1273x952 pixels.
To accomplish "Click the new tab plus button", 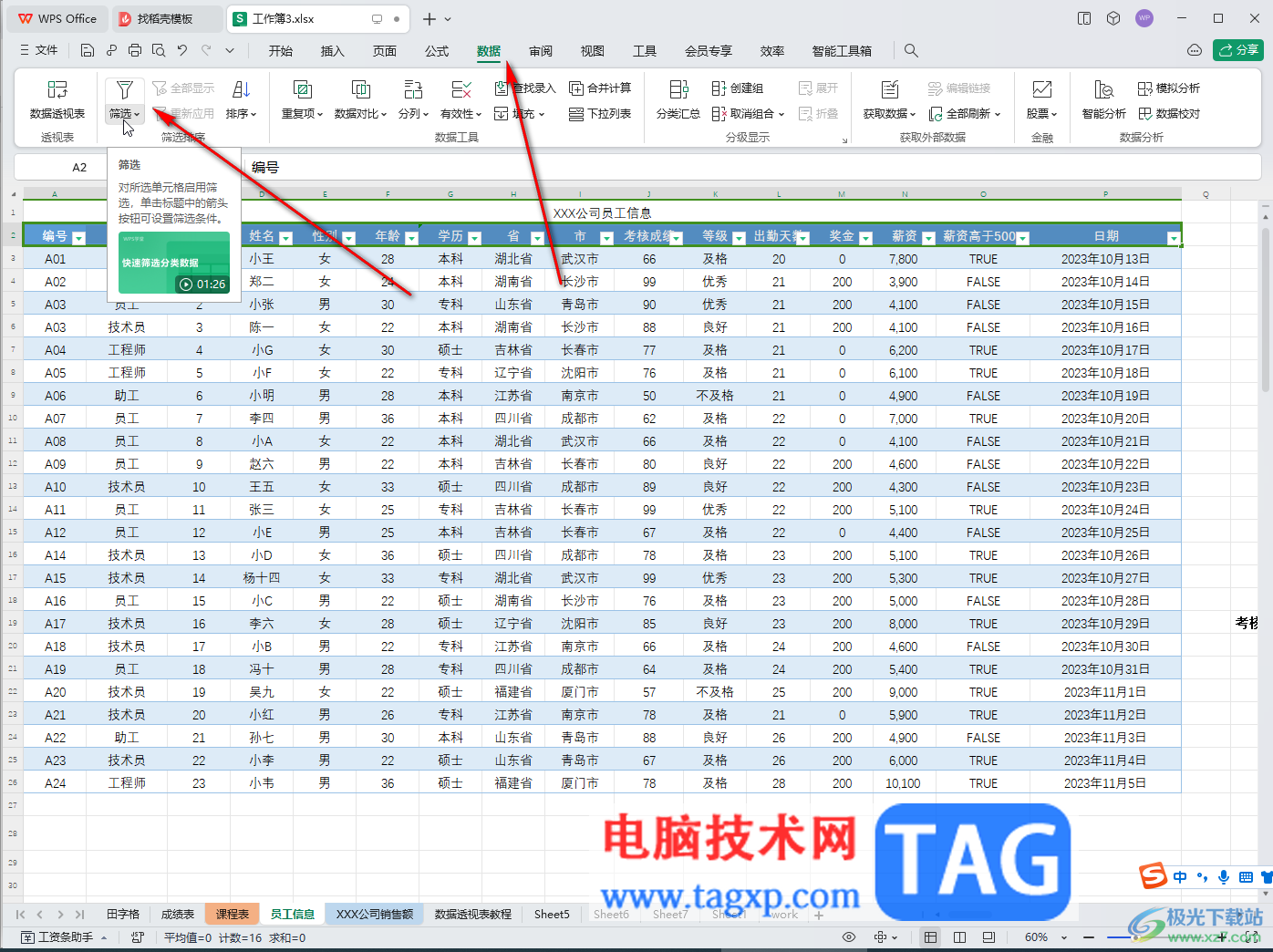I will pyautogui.click(x=430, y=18).
